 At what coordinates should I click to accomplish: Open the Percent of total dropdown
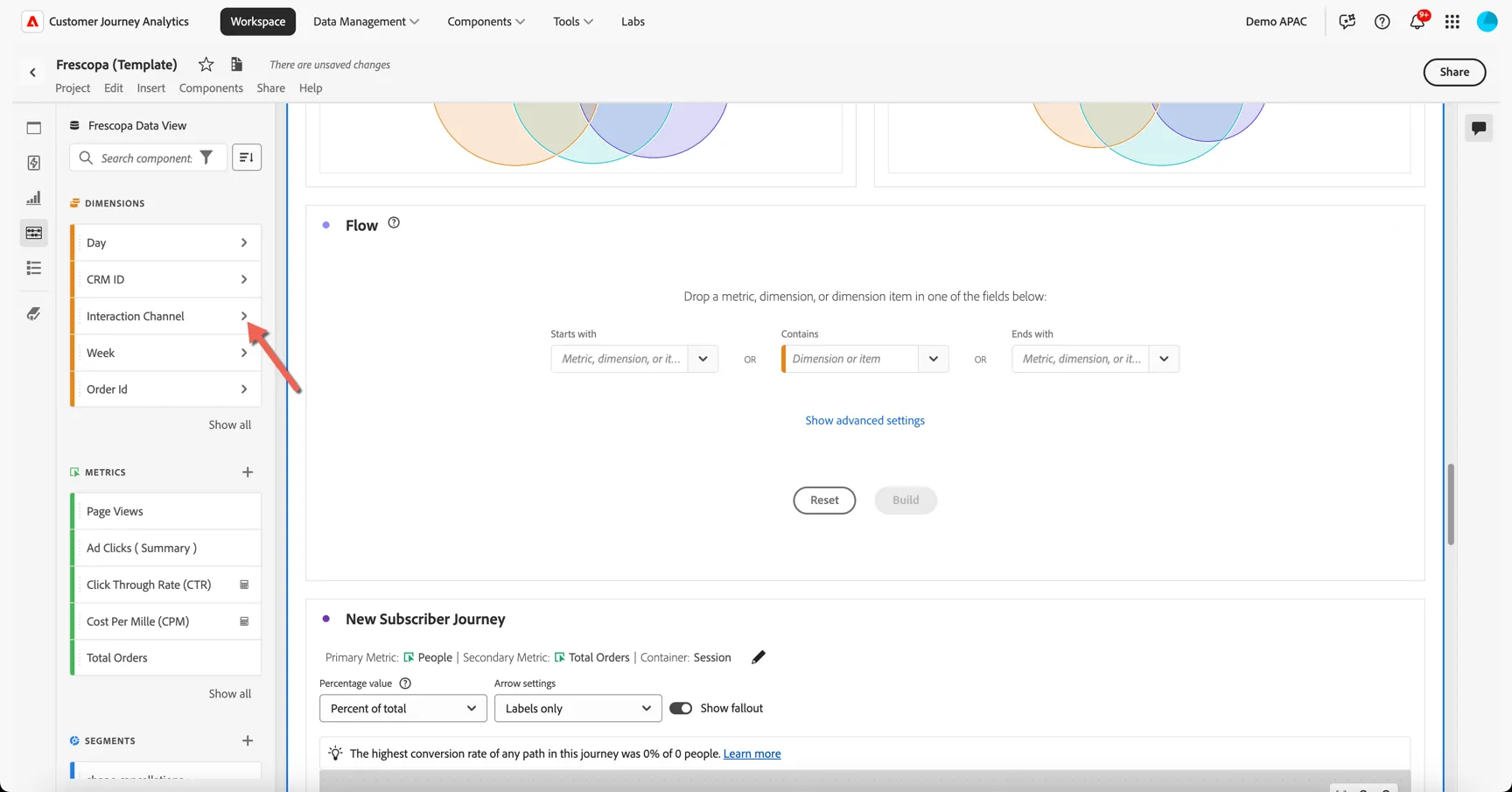402,708
